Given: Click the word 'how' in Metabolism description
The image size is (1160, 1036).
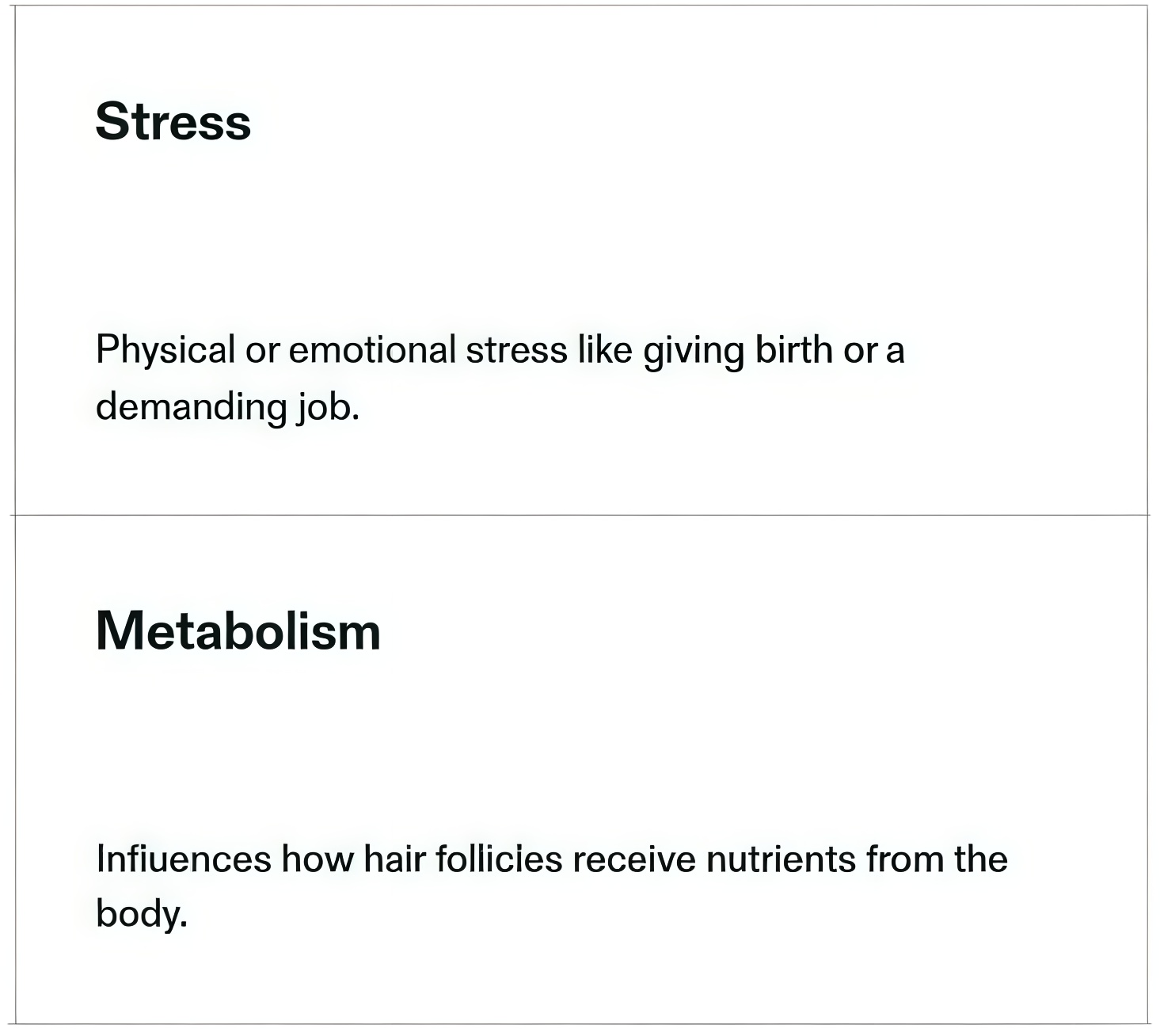Looking at the screenshot, I should [317, 859].
